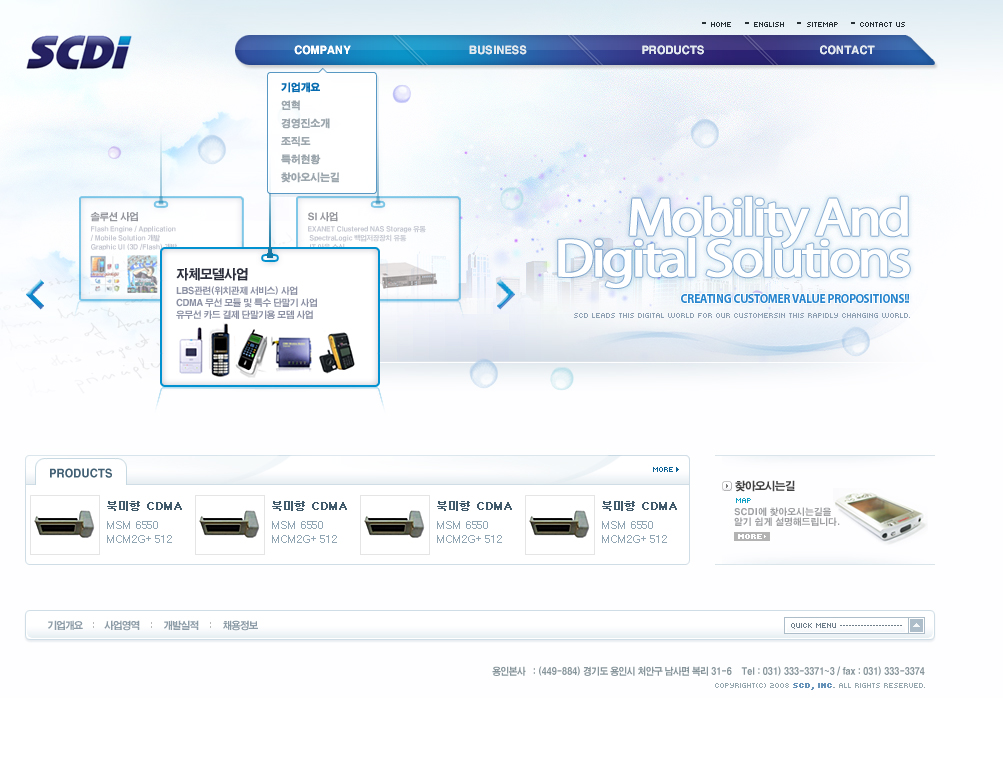Click the SITEMAP link at top

822,24
